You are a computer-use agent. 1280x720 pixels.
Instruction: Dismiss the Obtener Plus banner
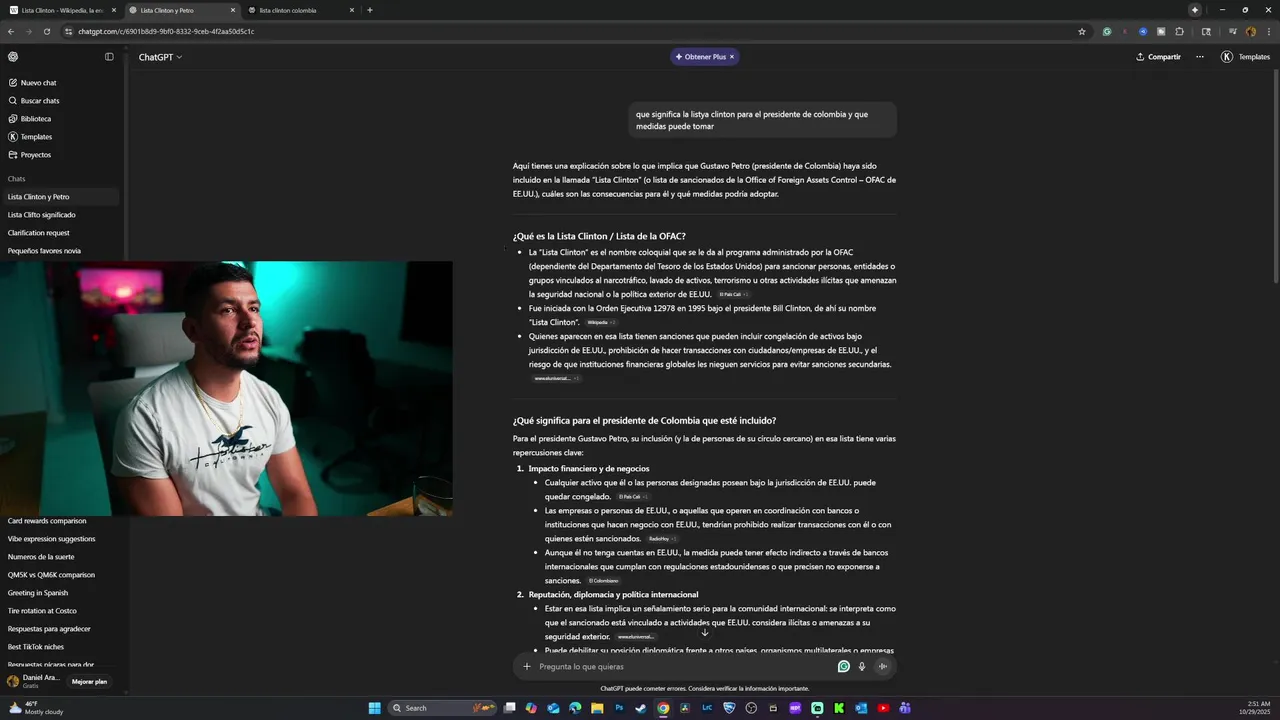click(732, 57)
